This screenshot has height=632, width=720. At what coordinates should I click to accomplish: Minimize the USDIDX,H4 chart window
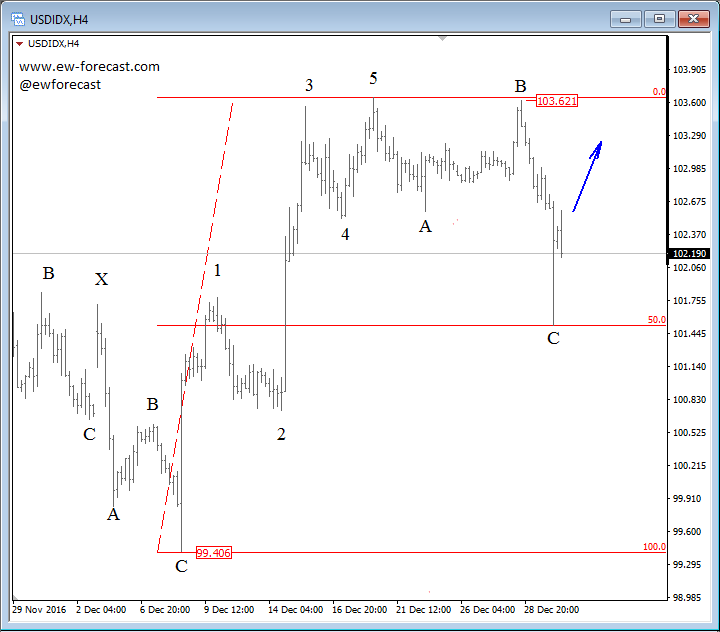625,19
